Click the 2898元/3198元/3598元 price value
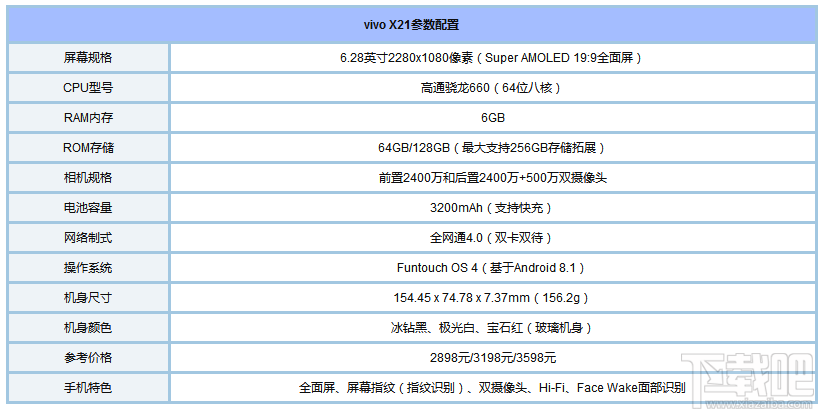The image size is (821, 414). pyautogui.click(x=493, y=357)
